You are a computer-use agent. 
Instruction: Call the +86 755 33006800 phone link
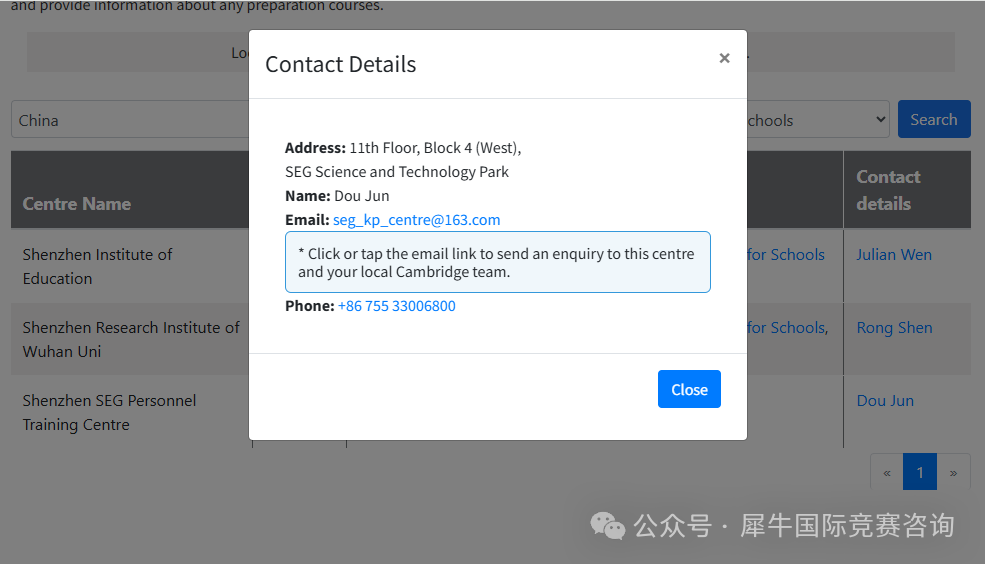[x=396, y=306]
